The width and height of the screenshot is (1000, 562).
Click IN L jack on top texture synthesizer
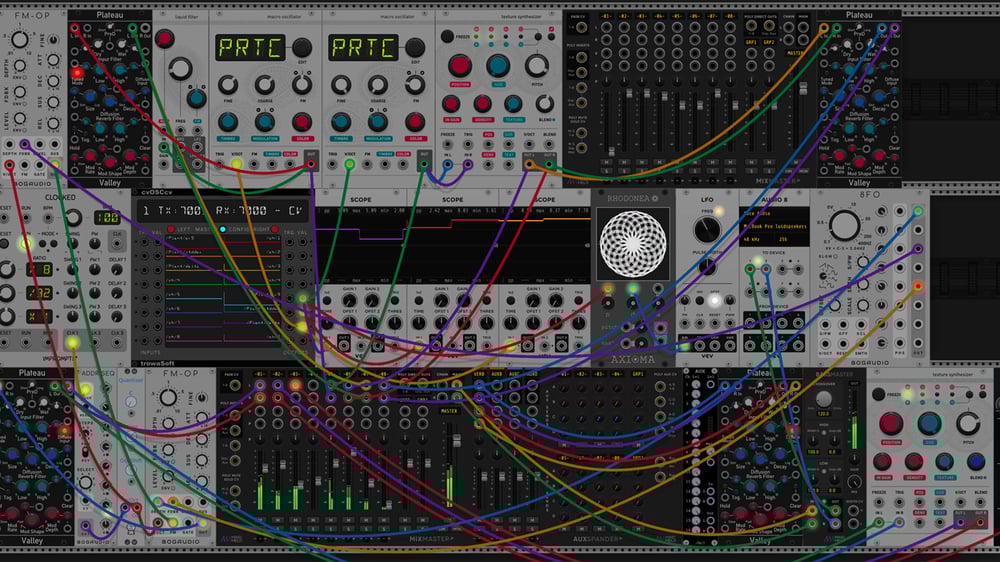448,165
